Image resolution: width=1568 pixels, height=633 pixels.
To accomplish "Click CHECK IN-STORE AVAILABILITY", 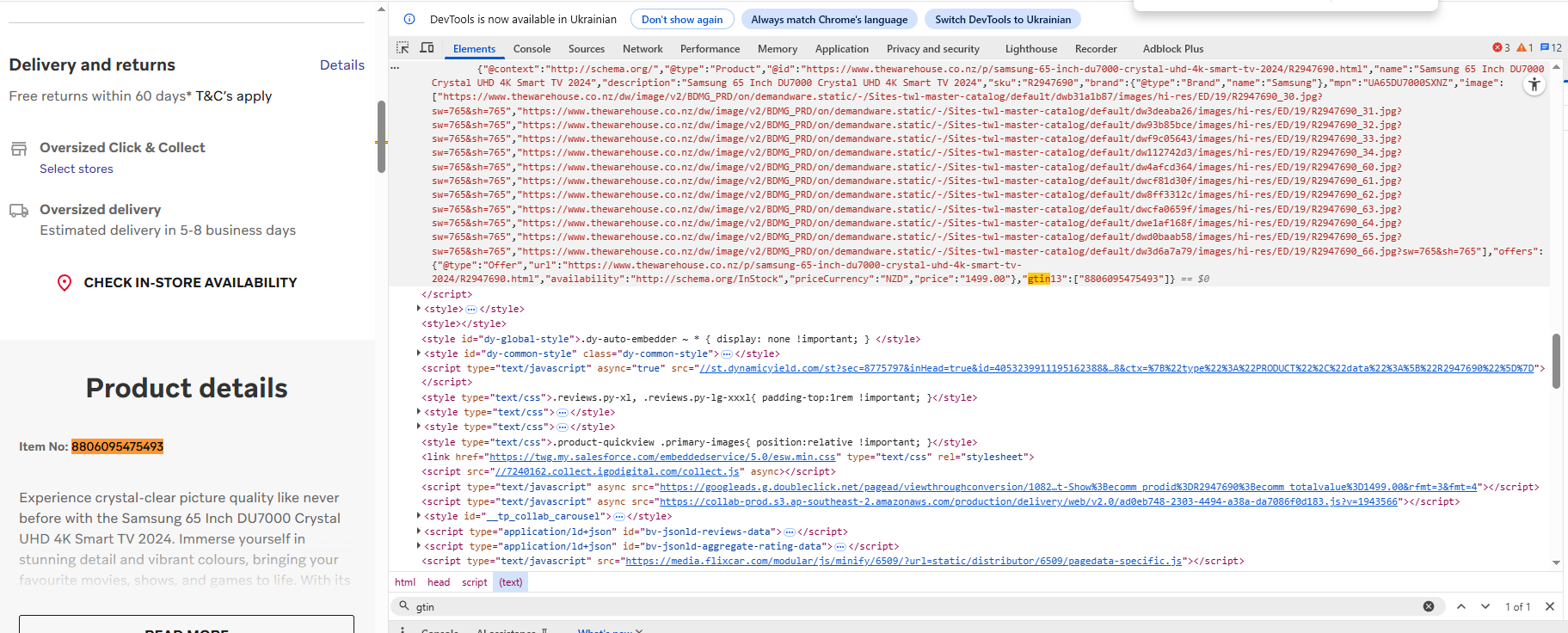I will point(190,283).
